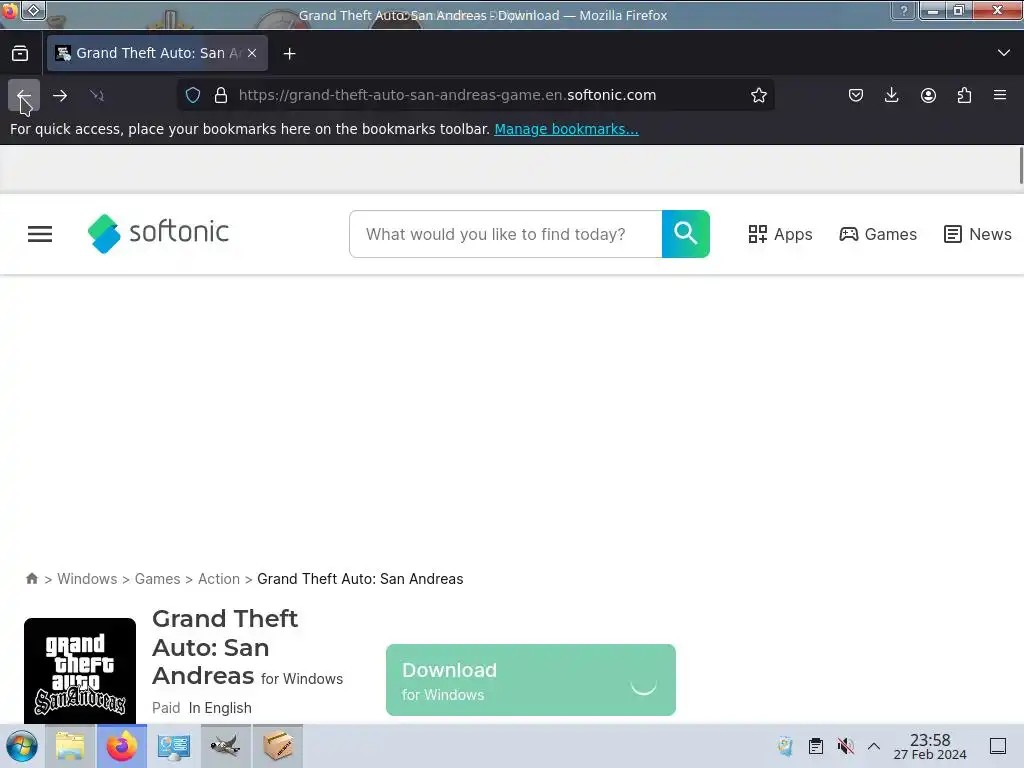The height and width of the screenshot is (768, 1024).
Task: Show desktop button in taskbar corner
Action: click(998, 746)
